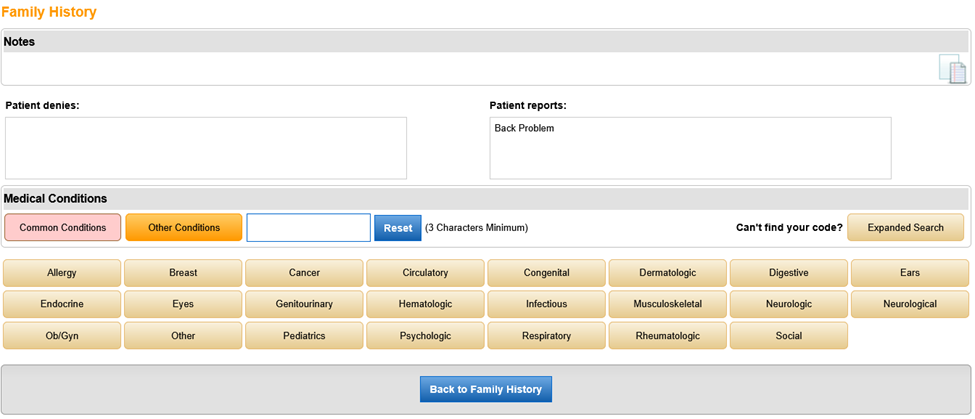Screen dimensions: 975x419
Task: Switch to Other Conditions tab
Action: pos(184,228)
